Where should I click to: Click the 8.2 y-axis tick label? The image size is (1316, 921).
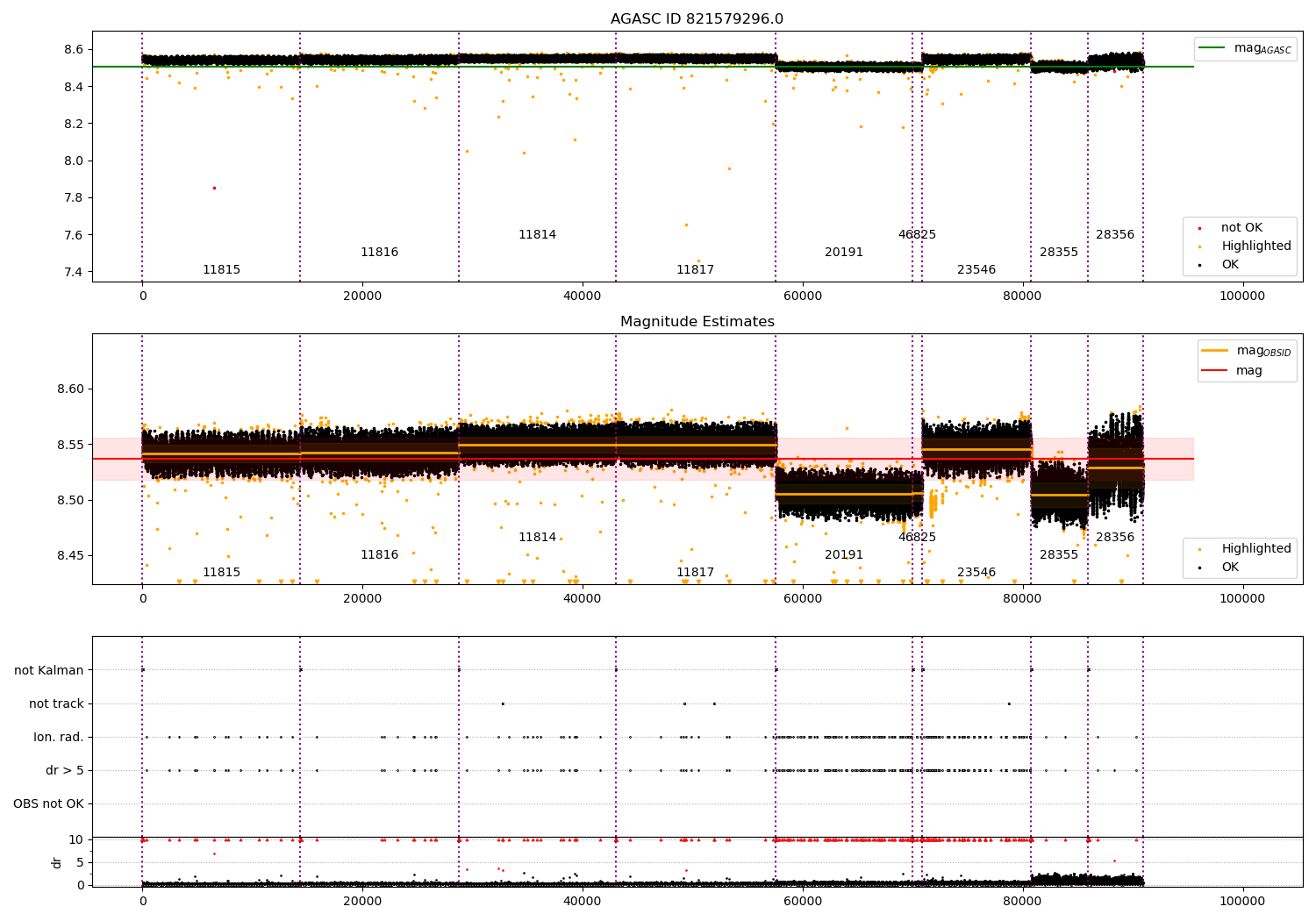tap(75, 124)
